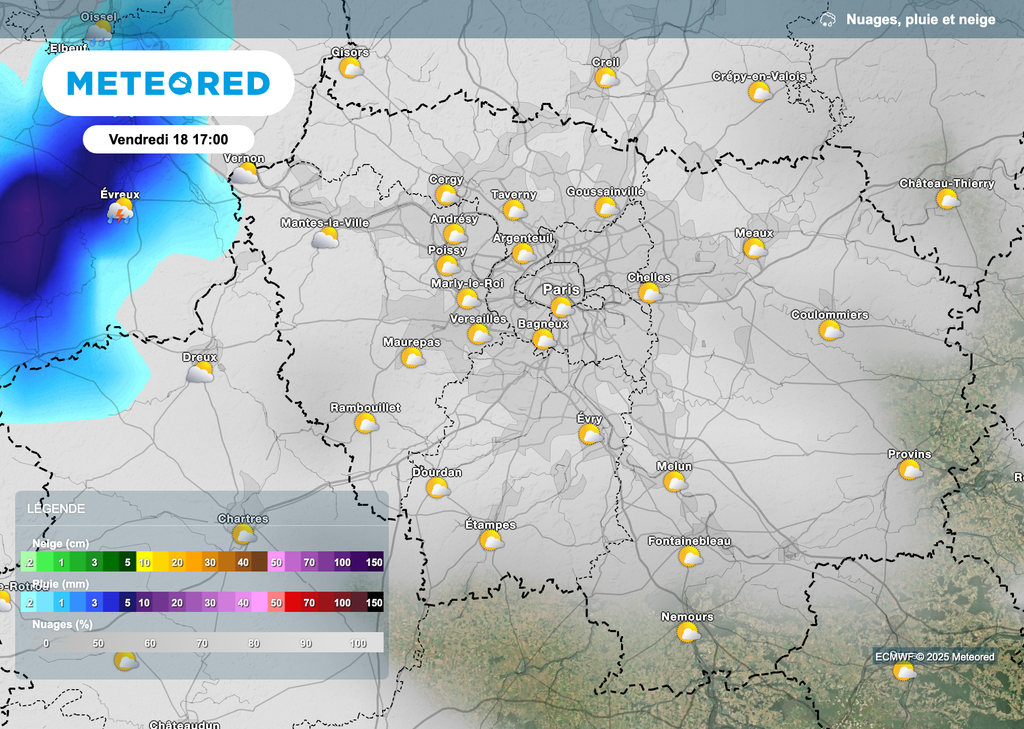Click the Paris weather icon
The image size is (1024, 729).
(x=561, y=306)
